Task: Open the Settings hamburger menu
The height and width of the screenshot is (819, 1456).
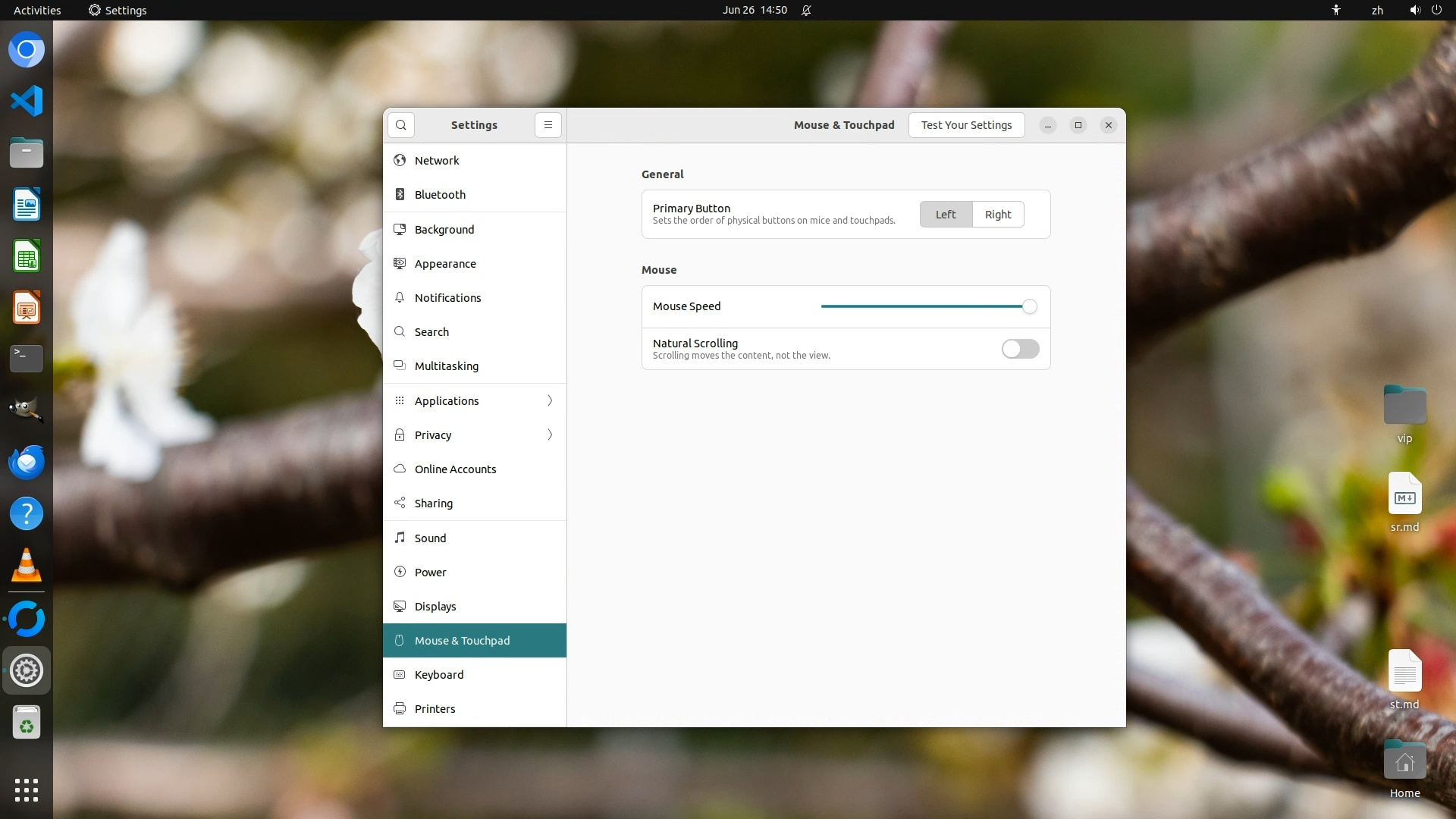Action: click(x=548, y=125)
